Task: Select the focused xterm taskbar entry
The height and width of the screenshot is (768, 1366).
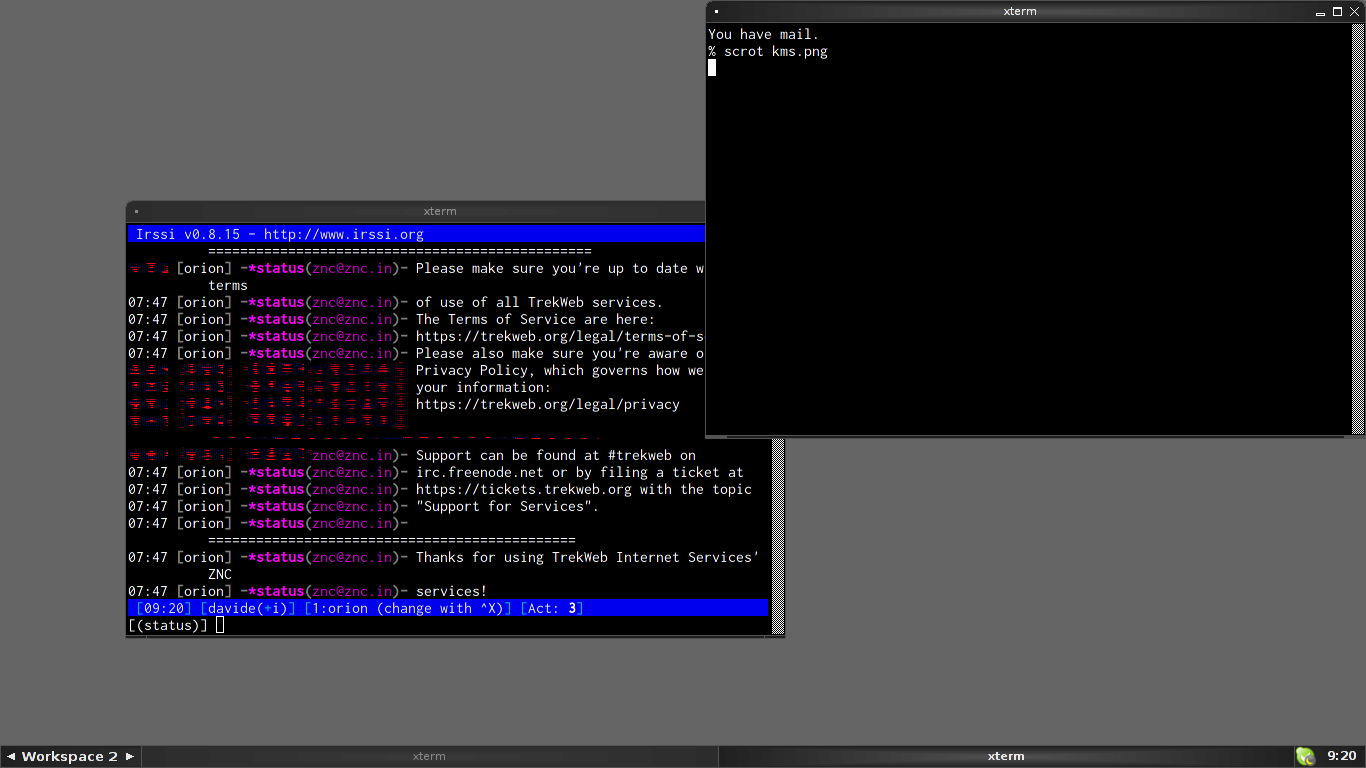Action: click(x=1005, y=757)
